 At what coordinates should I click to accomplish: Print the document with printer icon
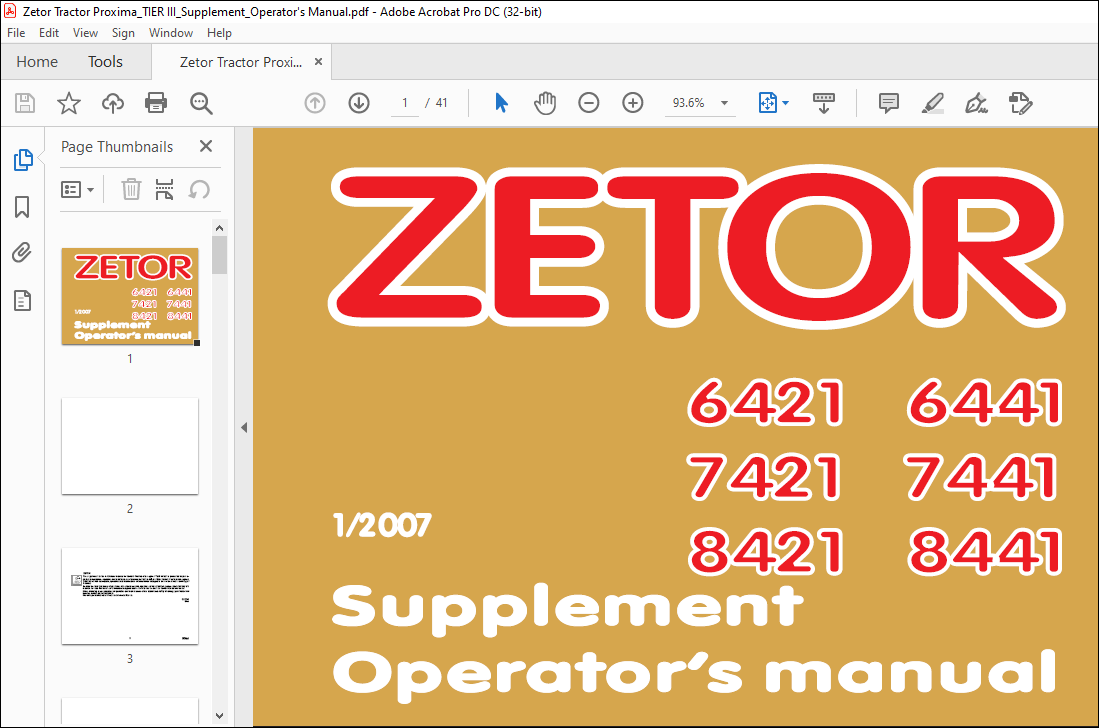[x=156, y=103]
